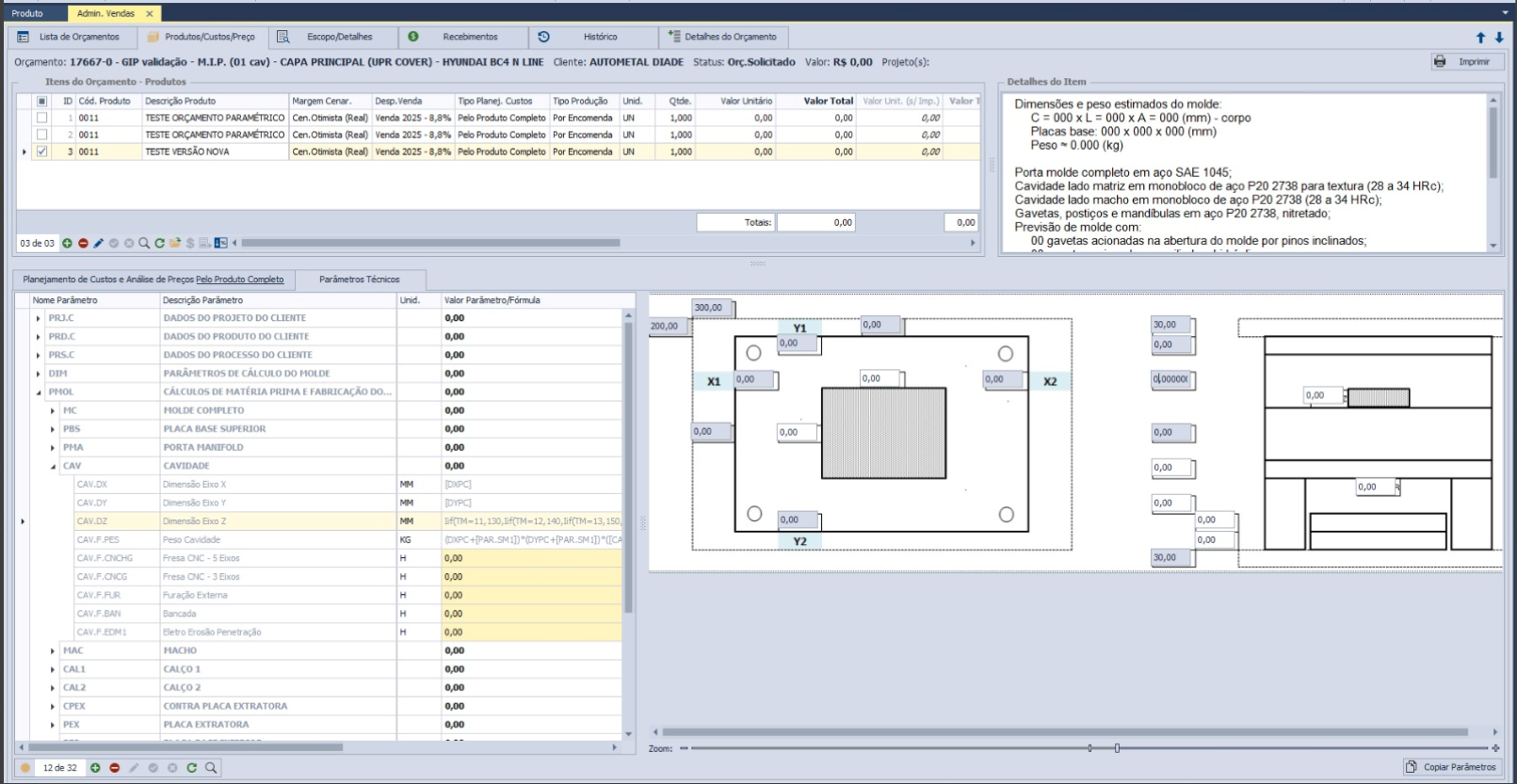
Task: Check the box for product row 2
Action: point(41,135)
